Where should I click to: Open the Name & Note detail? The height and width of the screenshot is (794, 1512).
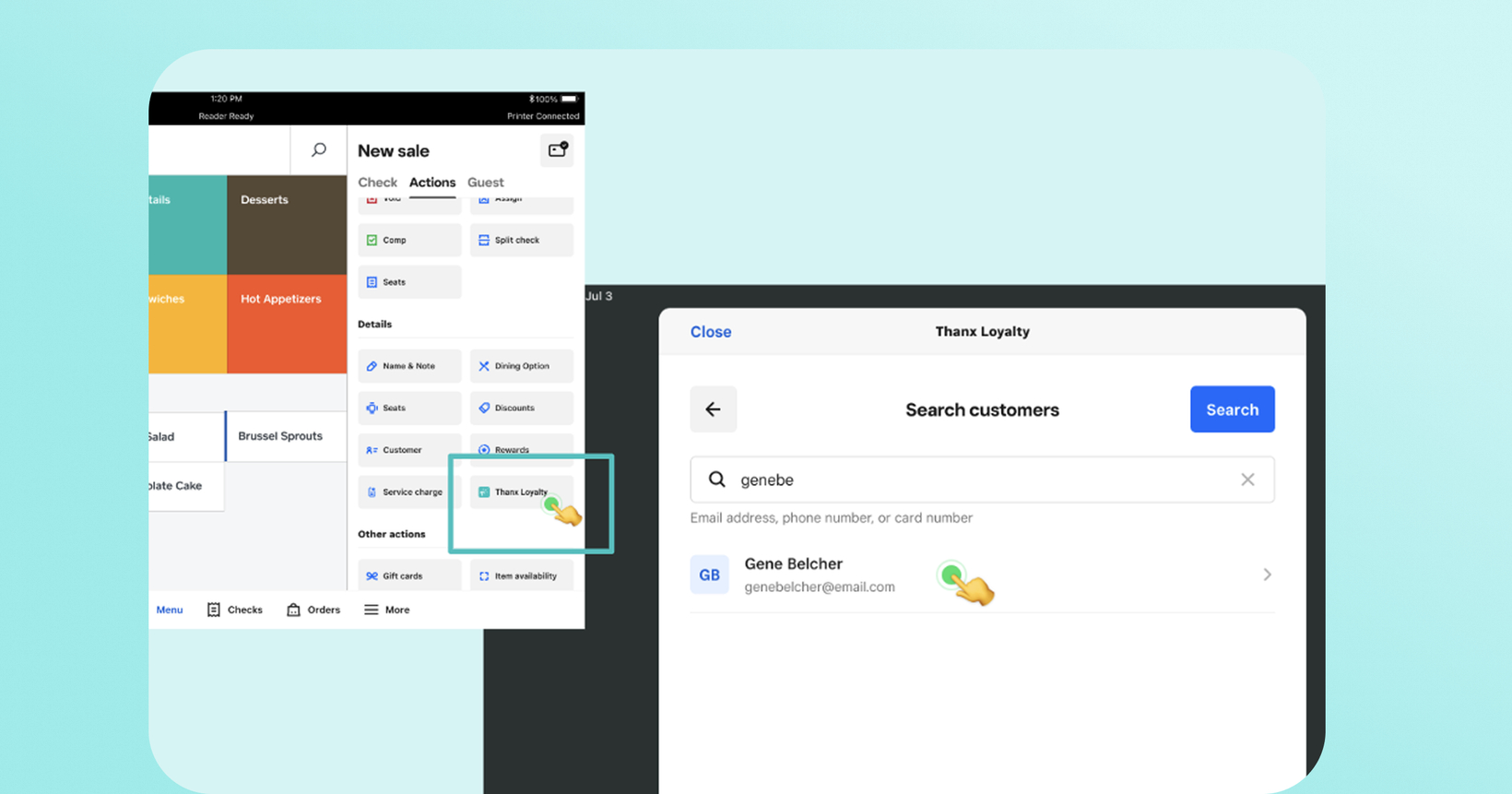click(x=409, y=366)
